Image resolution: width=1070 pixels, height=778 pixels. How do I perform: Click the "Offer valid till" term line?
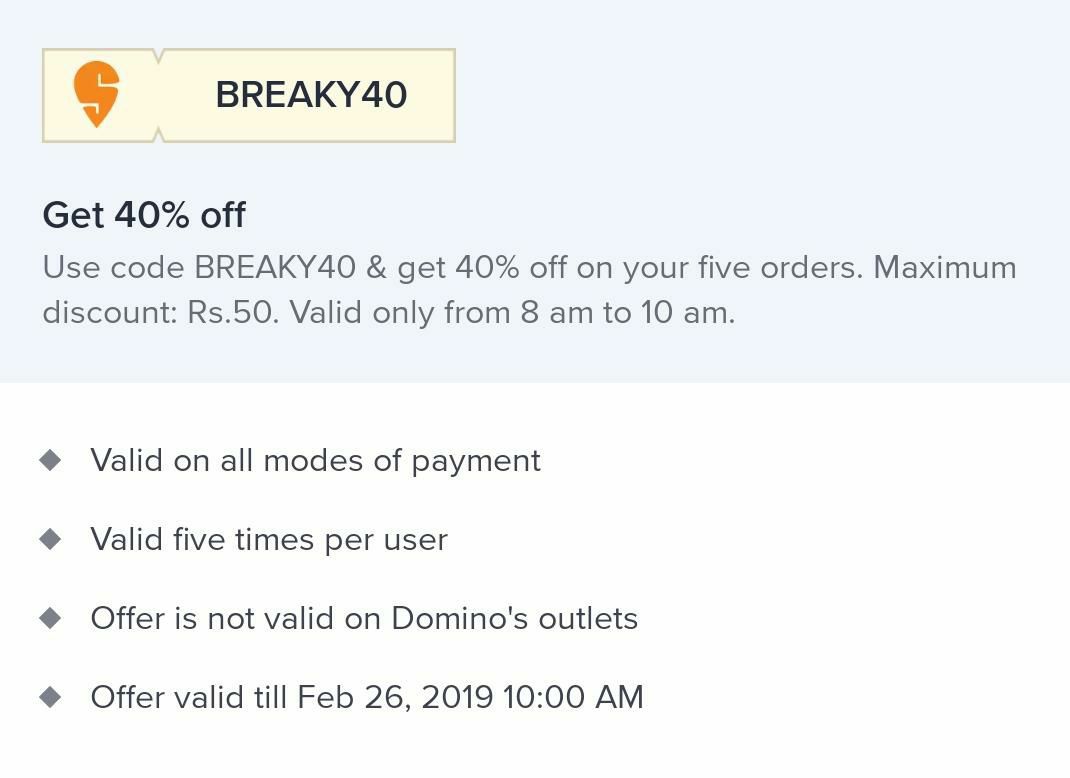point(366,697)
